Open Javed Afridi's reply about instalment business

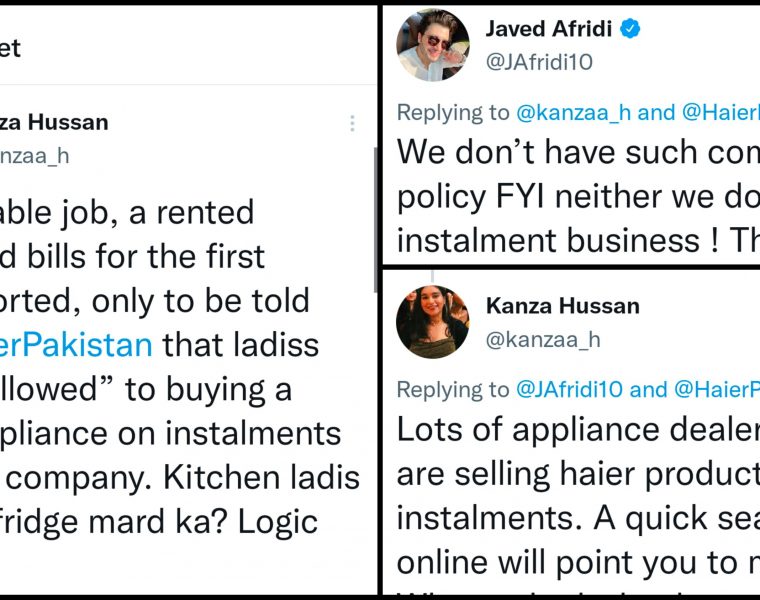(x=577, y=196)
